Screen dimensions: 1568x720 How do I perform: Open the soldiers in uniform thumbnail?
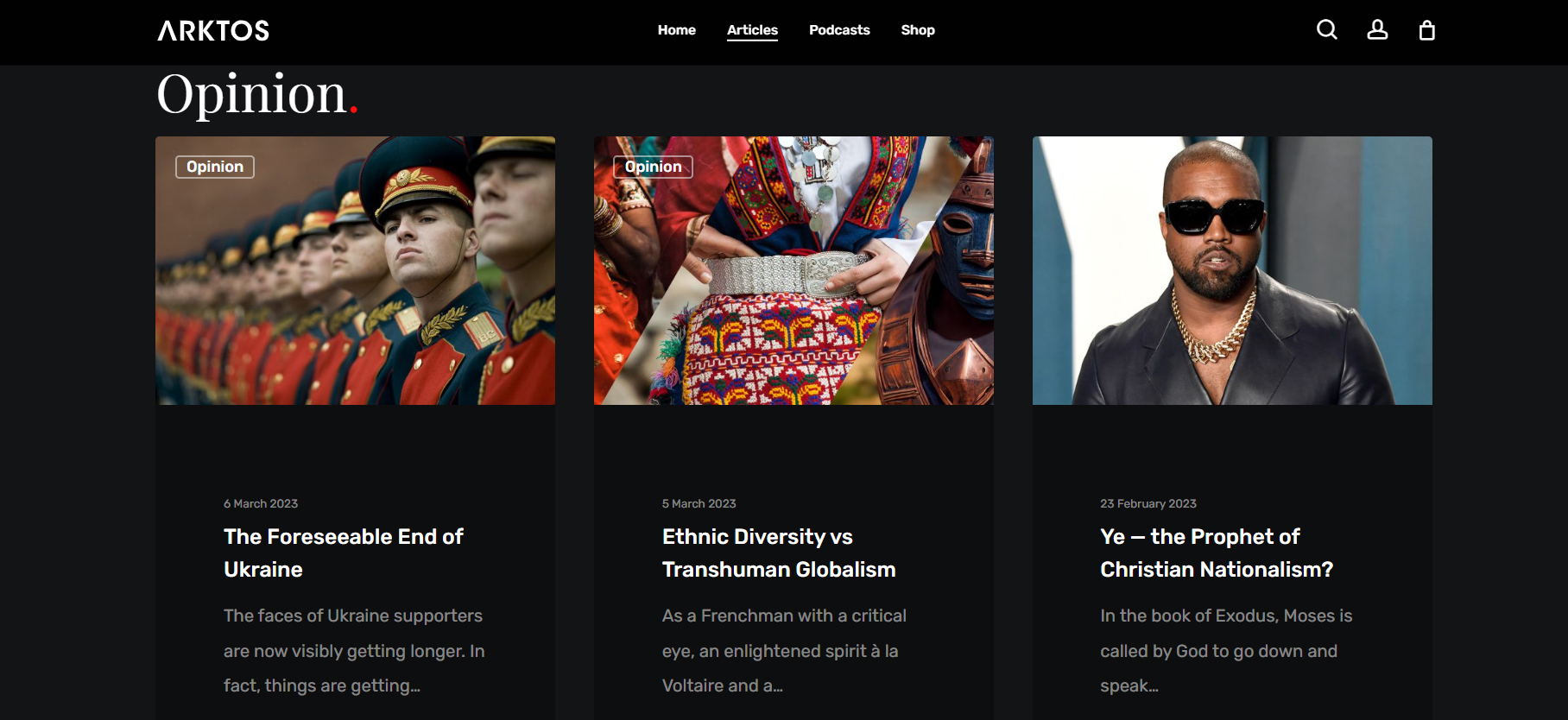click(355, 270)
